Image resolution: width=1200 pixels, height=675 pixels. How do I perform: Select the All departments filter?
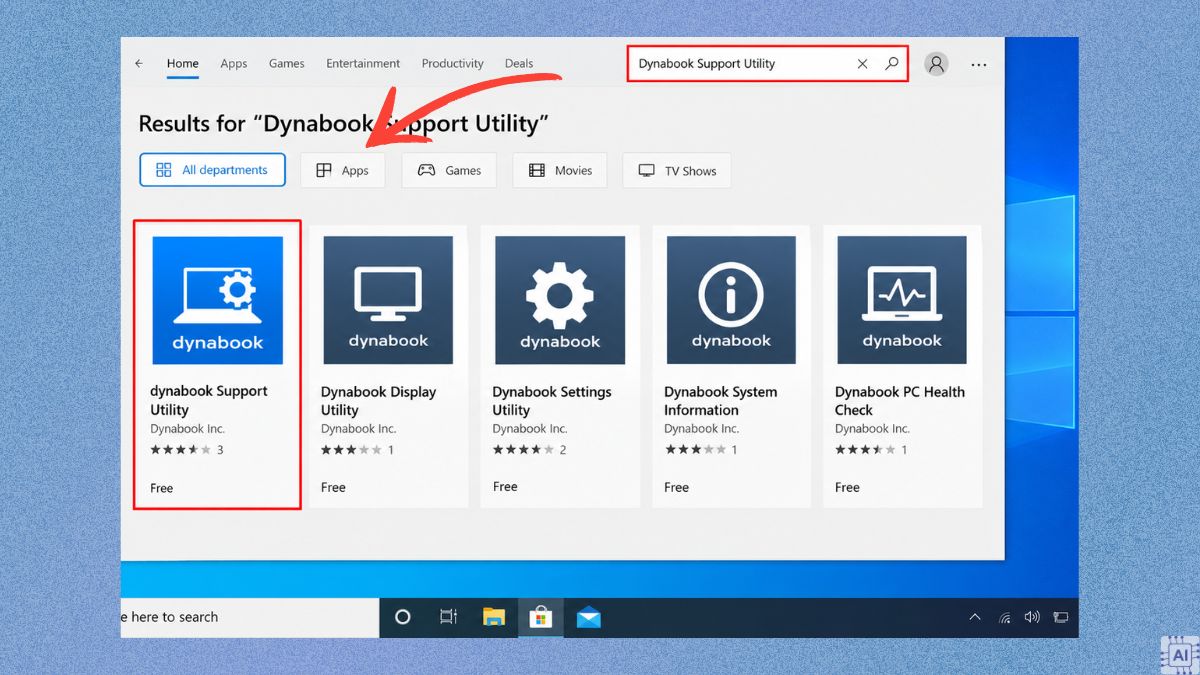click(212, 170)
